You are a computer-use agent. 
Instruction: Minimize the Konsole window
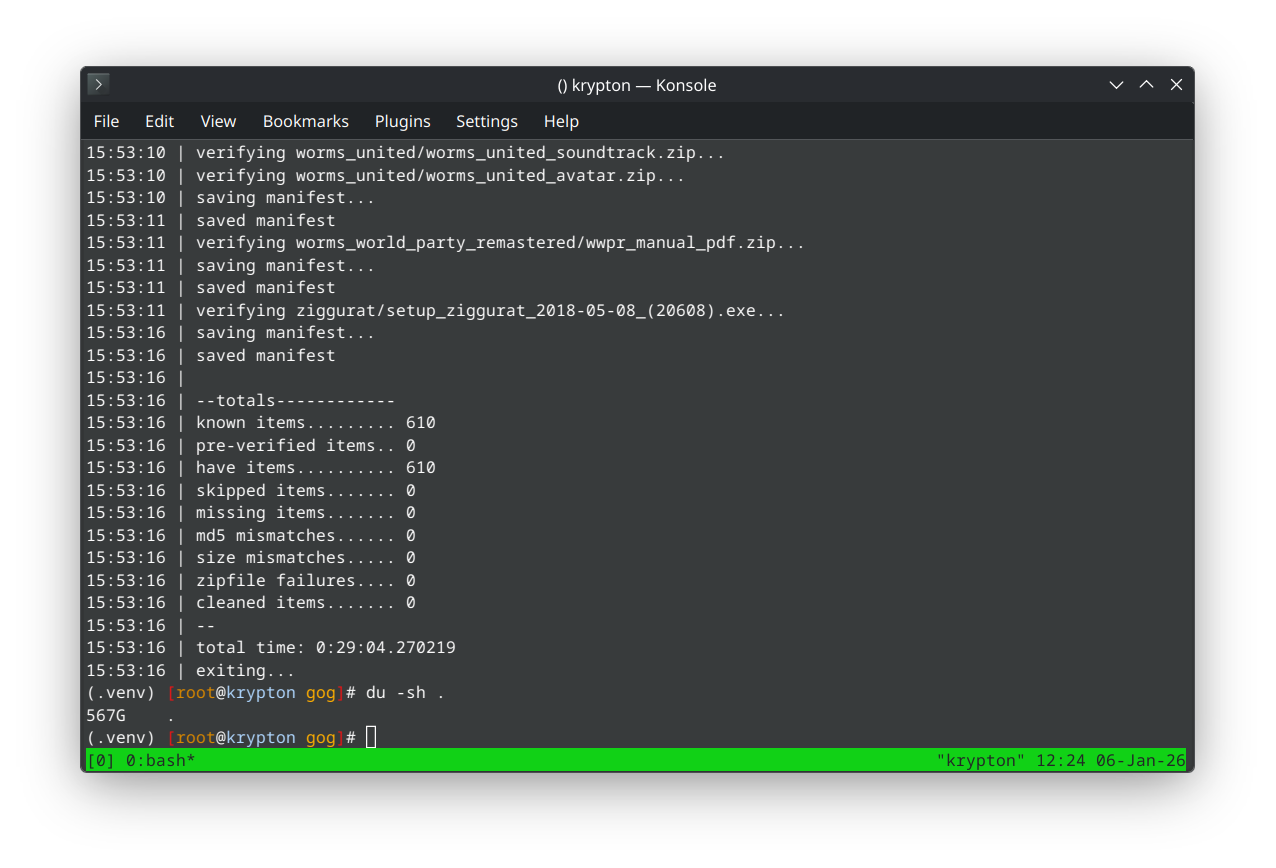point(1117,85)
